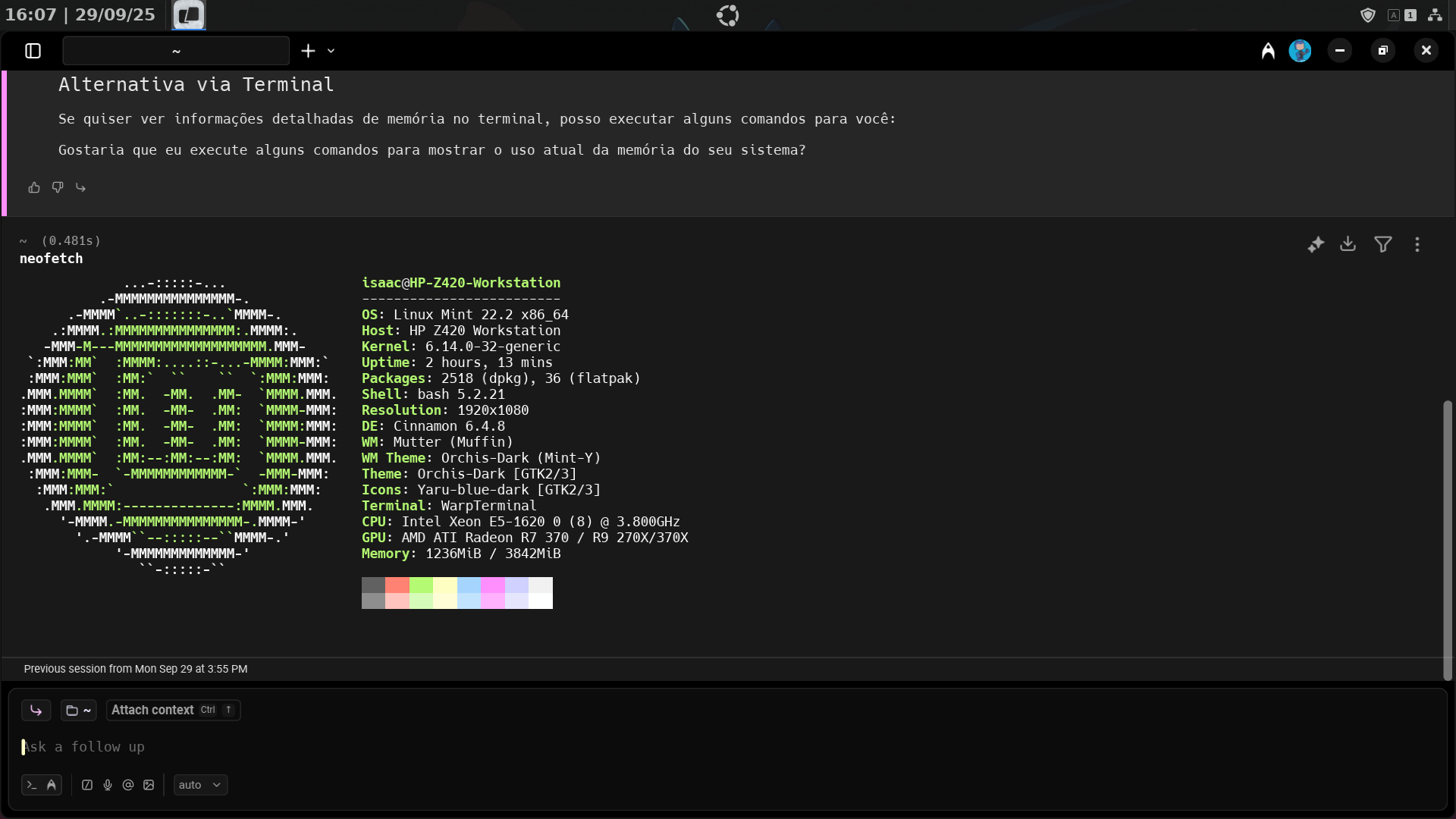Click the keyboard indicator 'A 1' tray icon

[x=1402, y=15]
